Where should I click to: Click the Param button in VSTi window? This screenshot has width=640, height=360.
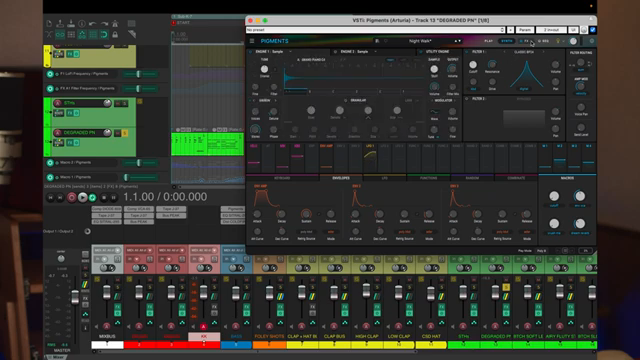[x=525, y=30]
